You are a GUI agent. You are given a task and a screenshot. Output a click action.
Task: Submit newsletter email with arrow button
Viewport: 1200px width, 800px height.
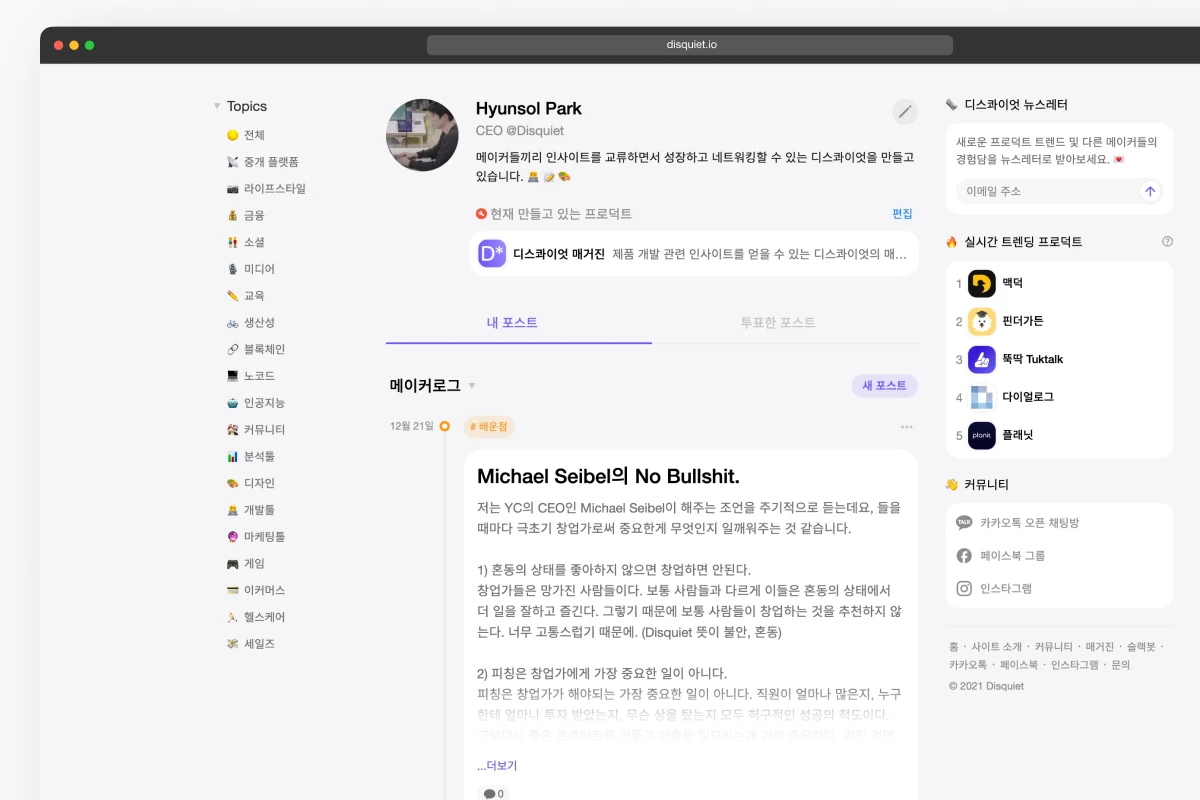[1150, 191]
